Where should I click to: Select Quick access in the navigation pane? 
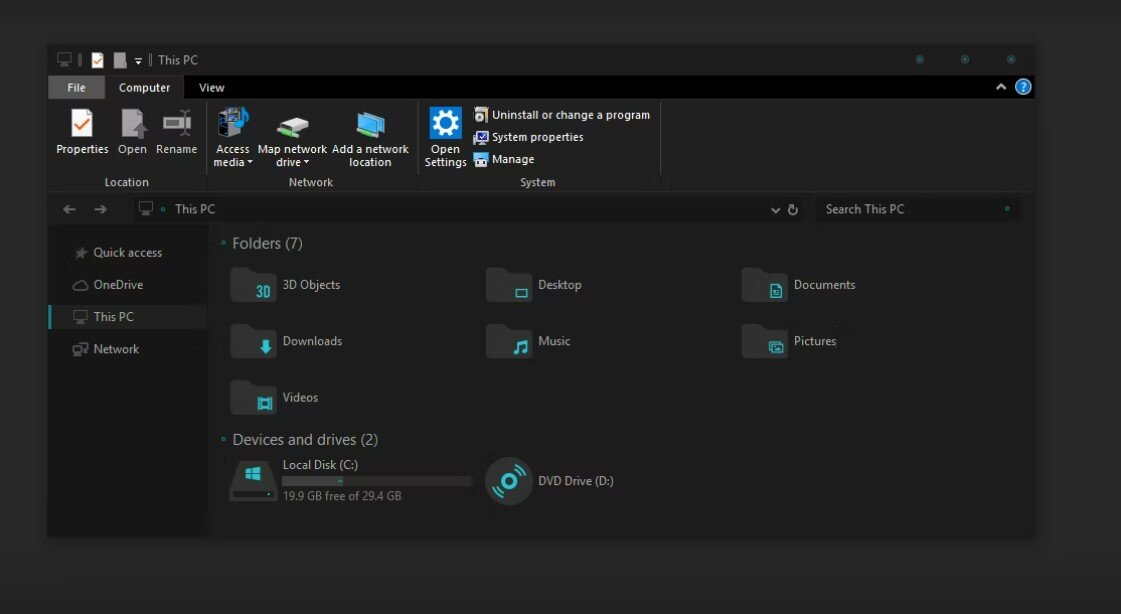127,252
